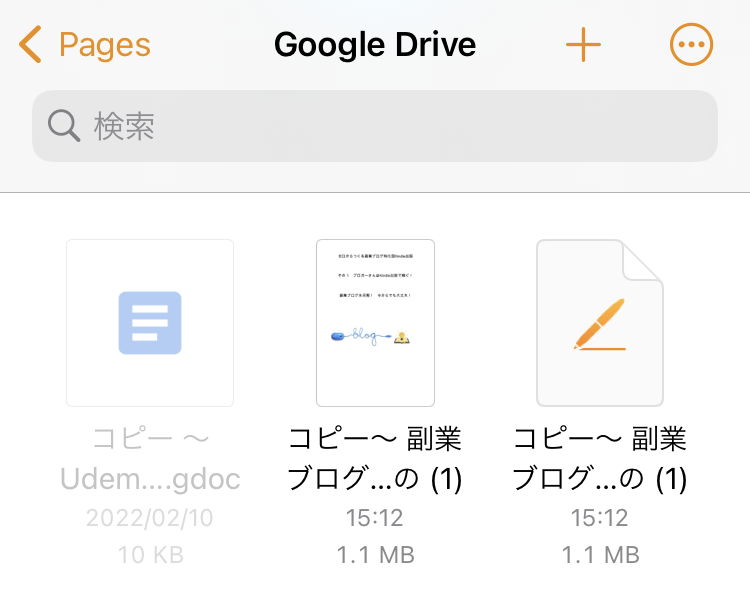Tap the plus icon to add document

click(x=583, y=44)
